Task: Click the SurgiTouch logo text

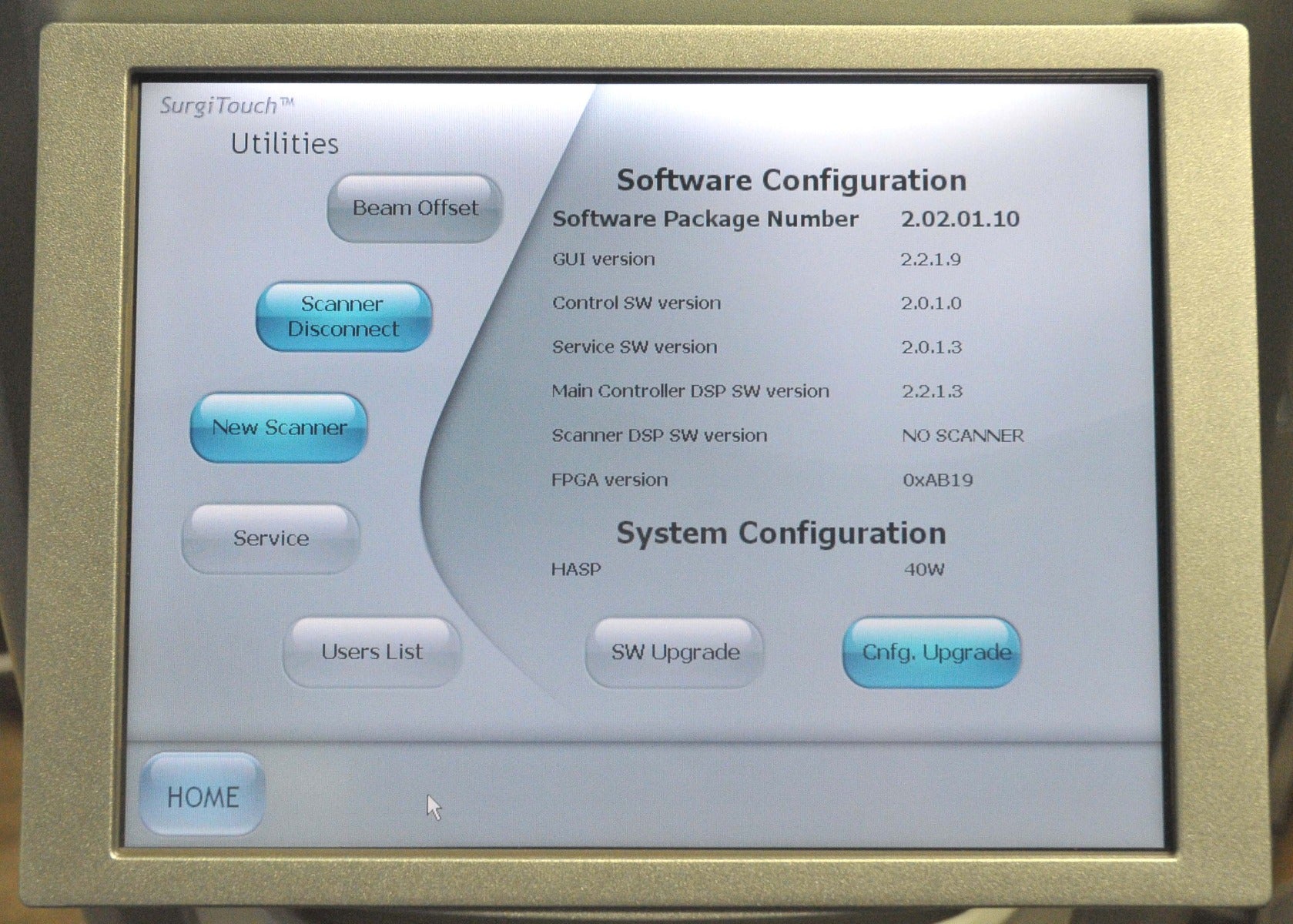Action: [226, 105]
